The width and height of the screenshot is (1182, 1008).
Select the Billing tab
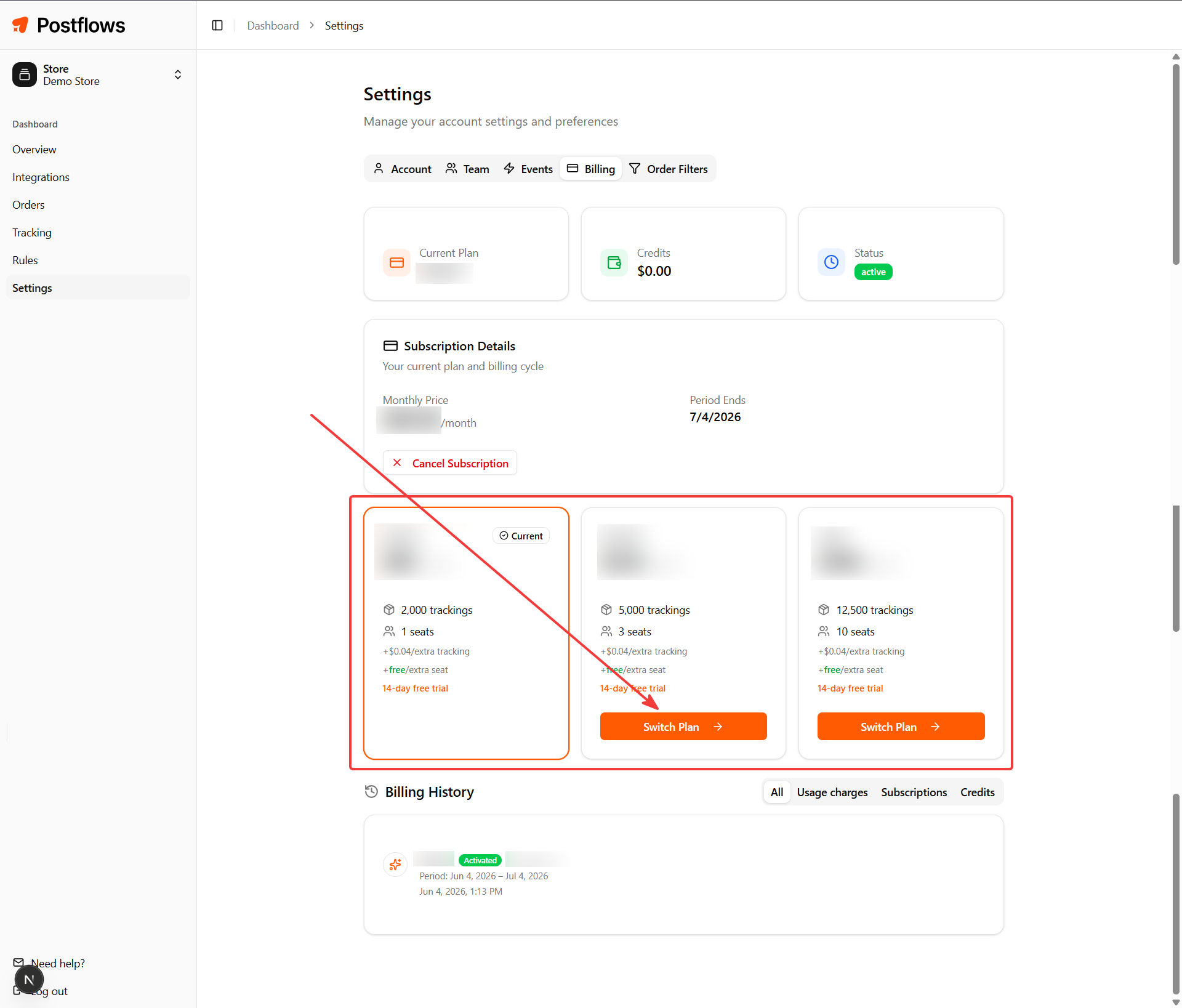pos(591,169)
